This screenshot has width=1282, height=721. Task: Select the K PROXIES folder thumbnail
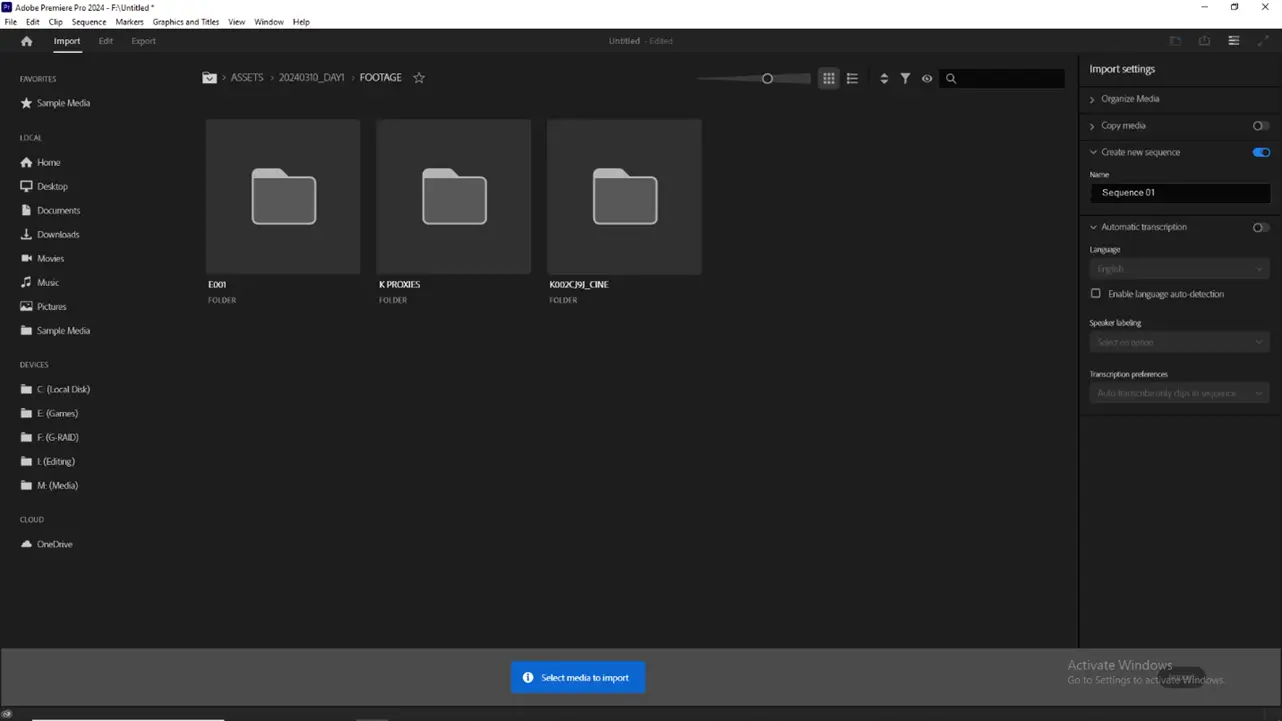[x=453, y=197]
